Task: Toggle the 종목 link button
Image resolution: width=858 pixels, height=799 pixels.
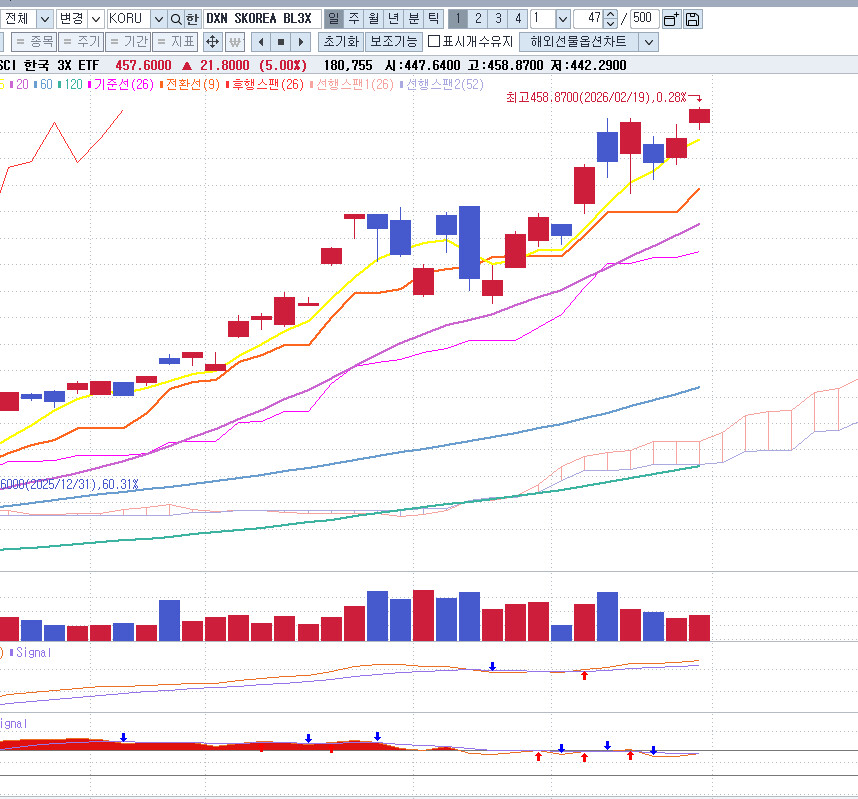Action: pos(34,42)
